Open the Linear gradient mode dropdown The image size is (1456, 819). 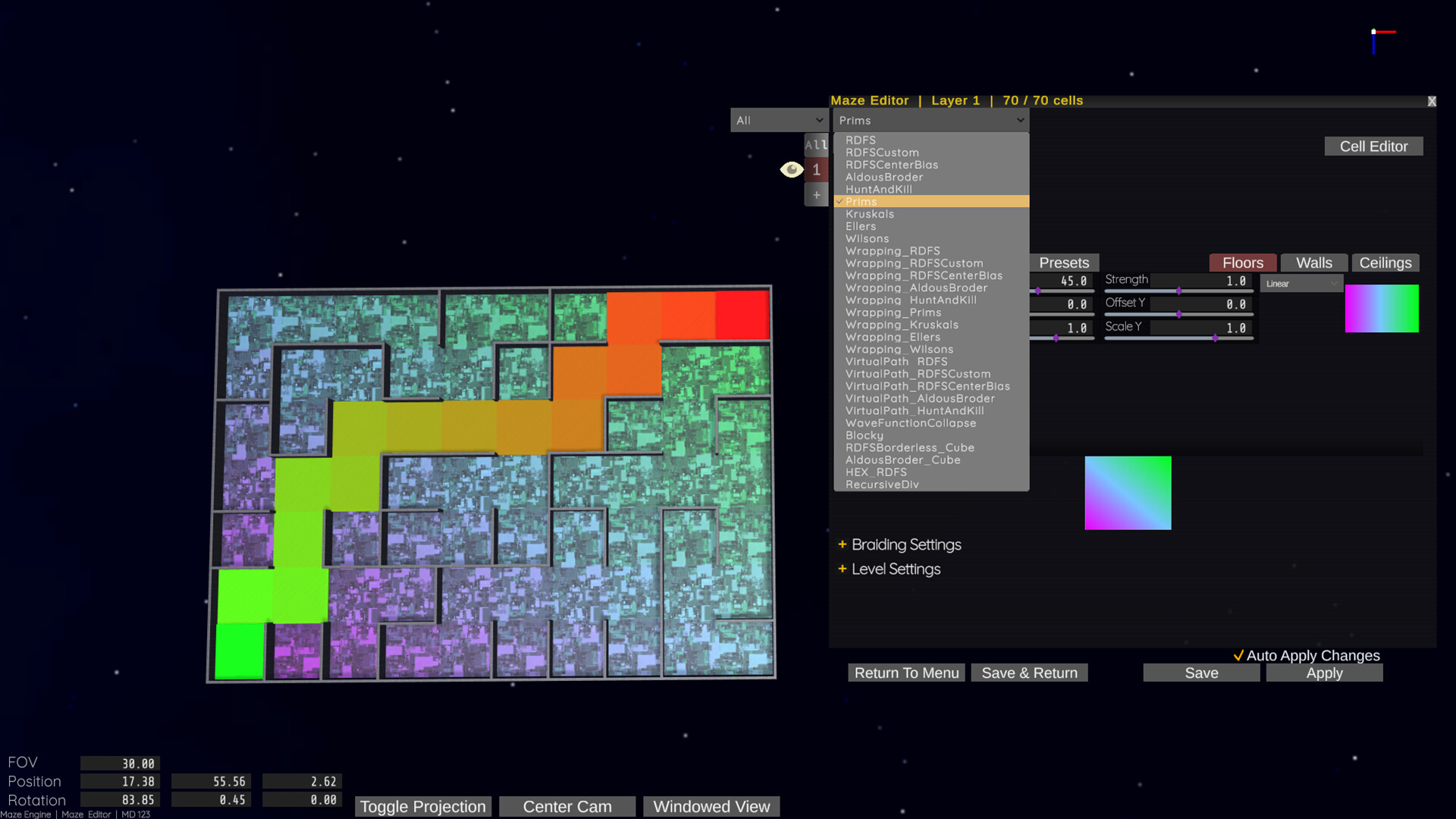tap(1301, 283)
